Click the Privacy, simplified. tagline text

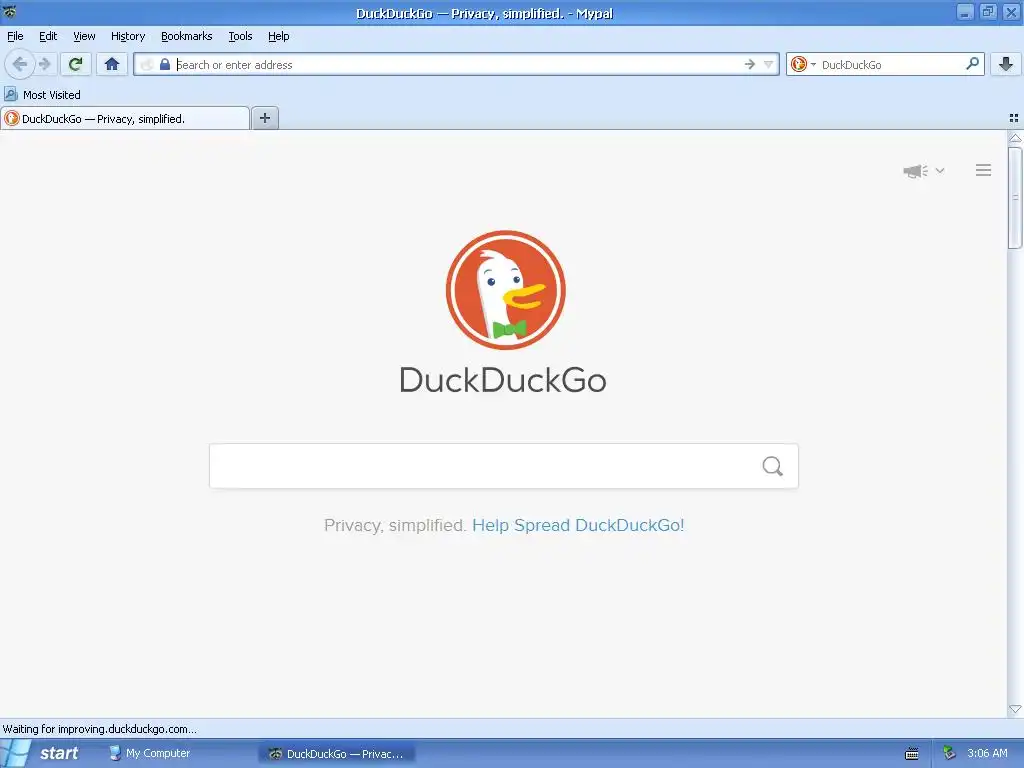click(x=394, y=525)
